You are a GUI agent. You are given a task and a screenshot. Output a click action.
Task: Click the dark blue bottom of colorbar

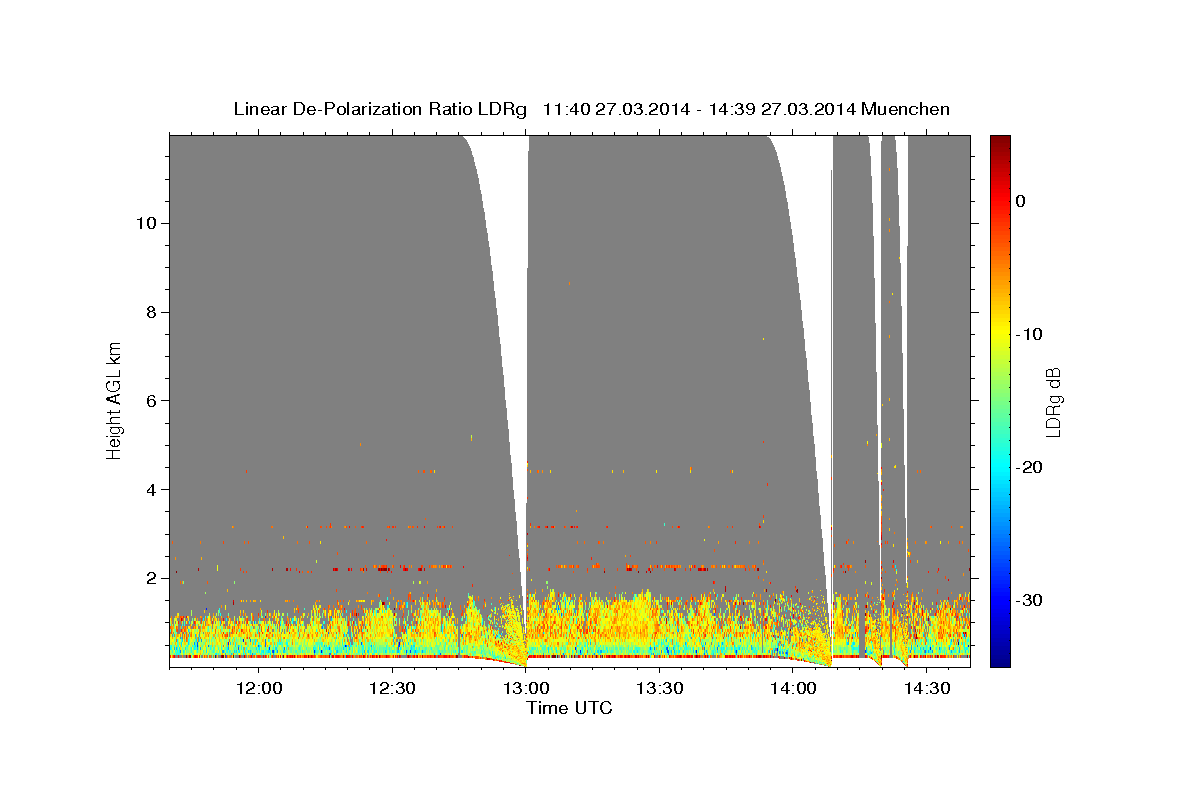(1000, 659)
